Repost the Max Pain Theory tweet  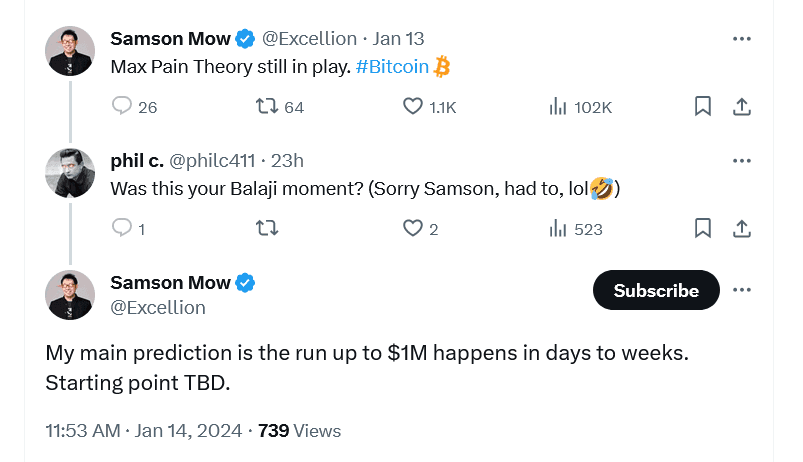tap(268, 107)
